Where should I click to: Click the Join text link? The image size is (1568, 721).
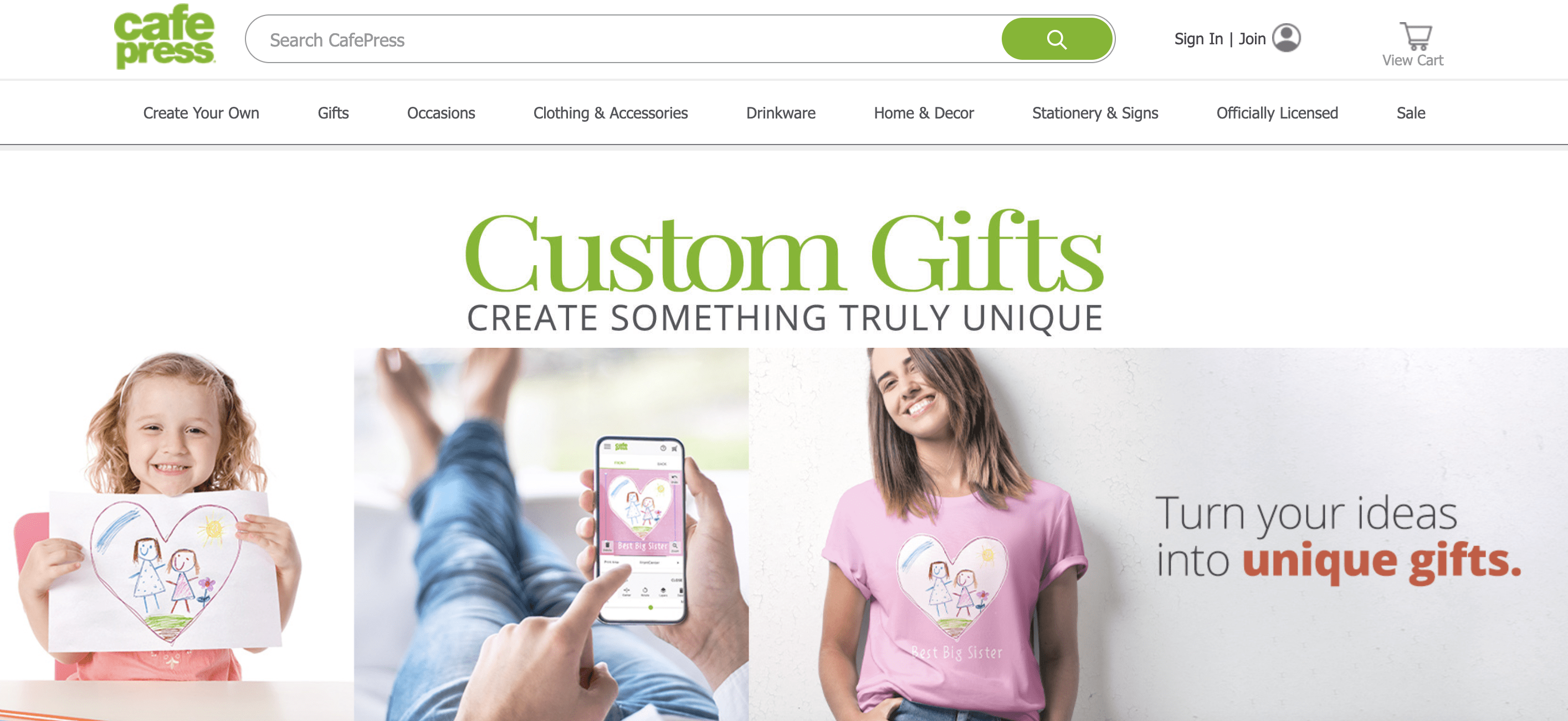[x=1252, y=38]
